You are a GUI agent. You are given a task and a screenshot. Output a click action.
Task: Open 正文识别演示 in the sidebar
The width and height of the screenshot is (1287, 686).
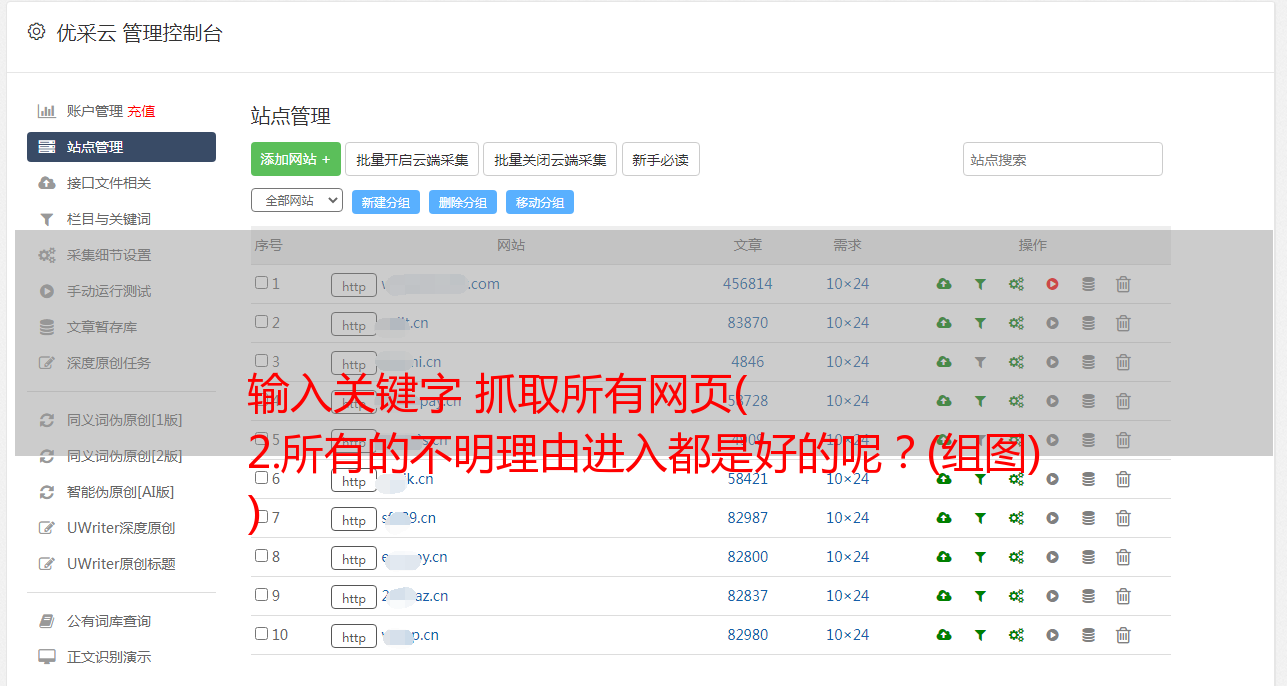(x=108, y=657)
